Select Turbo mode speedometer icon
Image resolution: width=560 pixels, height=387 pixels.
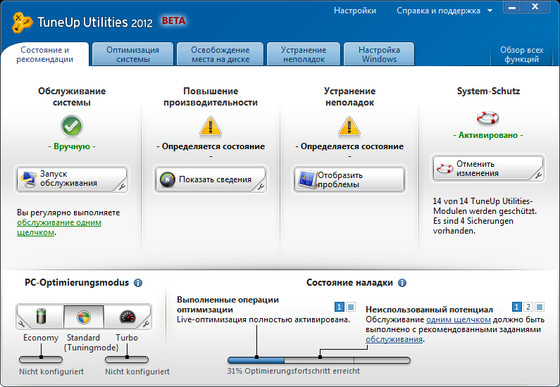pyautogui.click(x=128, y=316)
